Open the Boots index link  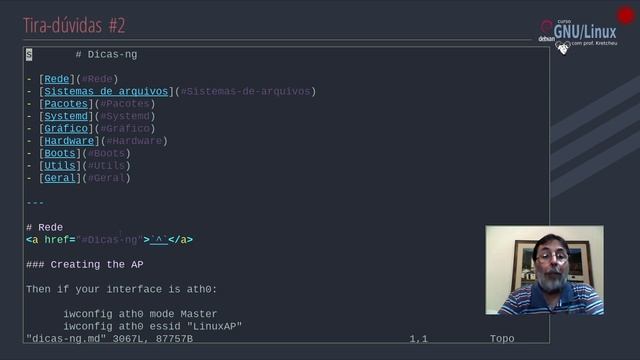pyautogui.click(x=60, y=153)
